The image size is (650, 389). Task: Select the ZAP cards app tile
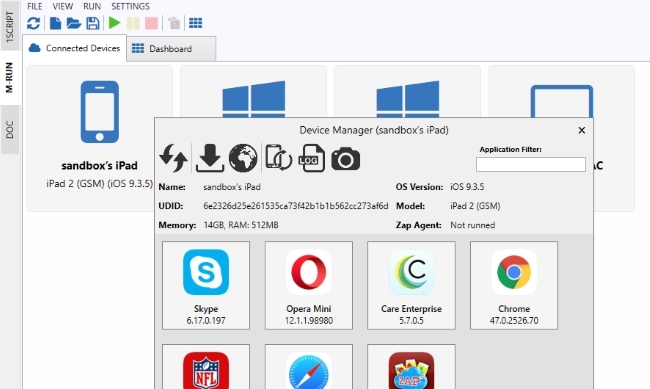point(411,367)
